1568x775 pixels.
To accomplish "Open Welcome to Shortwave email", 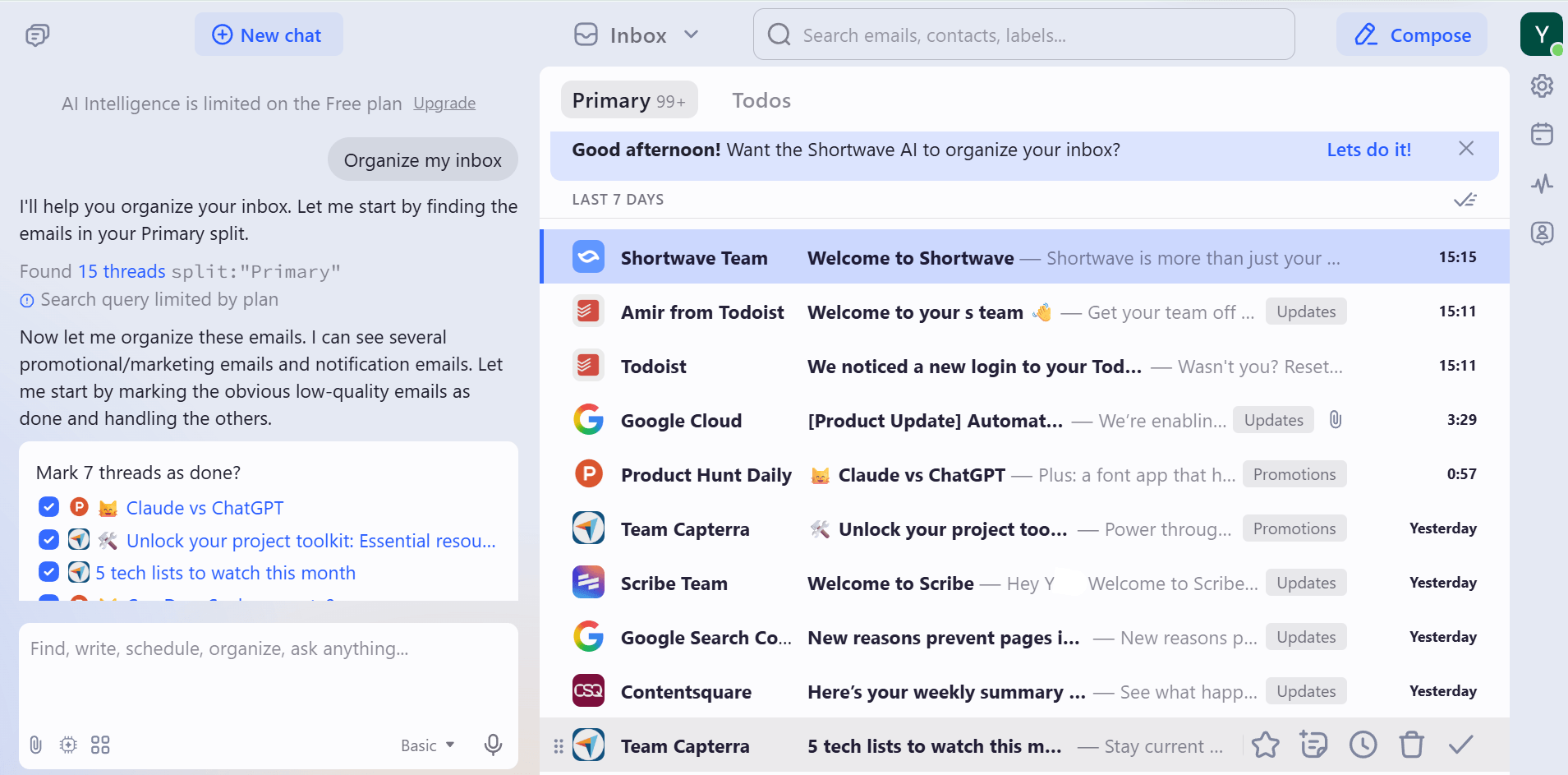I will pos(1024,257).
